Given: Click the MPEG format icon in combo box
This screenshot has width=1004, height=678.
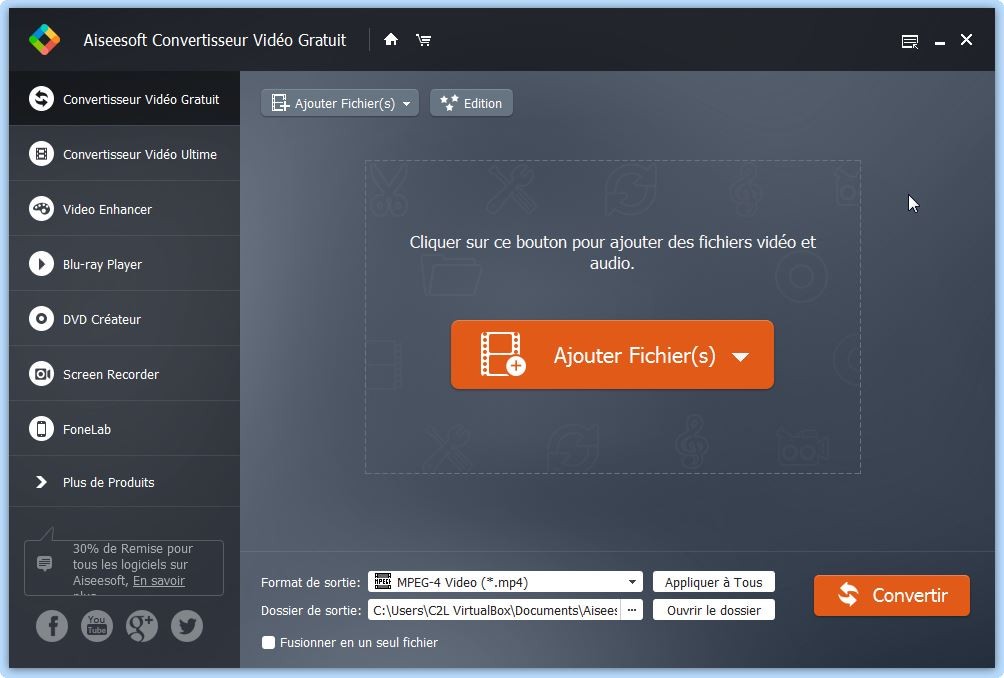Looking at the screenshot, I should coord(383,581).
